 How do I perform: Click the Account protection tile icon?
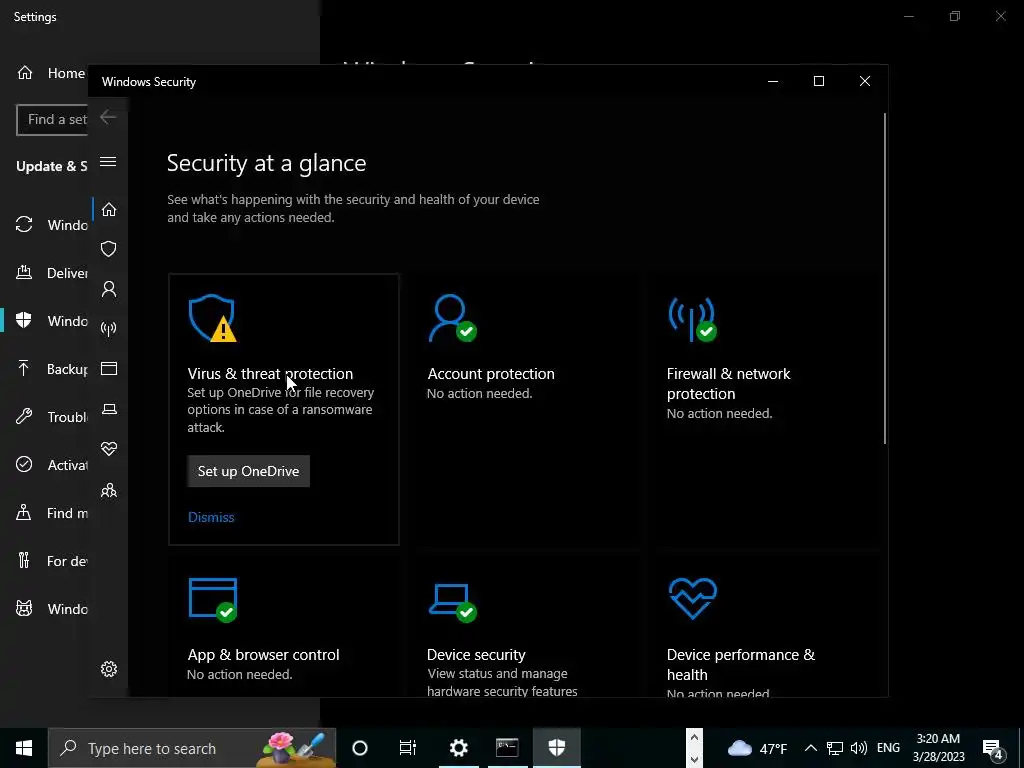click(452, 318)
